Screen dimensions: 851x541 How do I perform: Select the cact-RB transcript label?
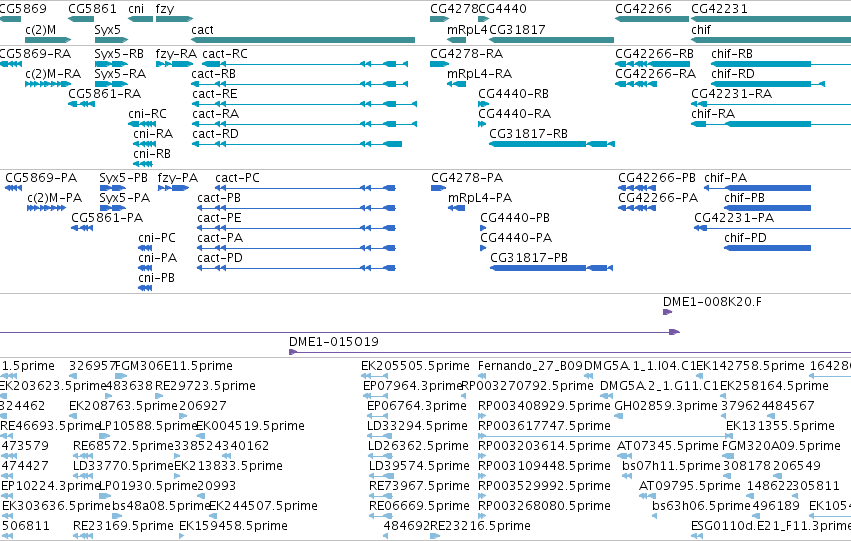[x=213, y=74]
